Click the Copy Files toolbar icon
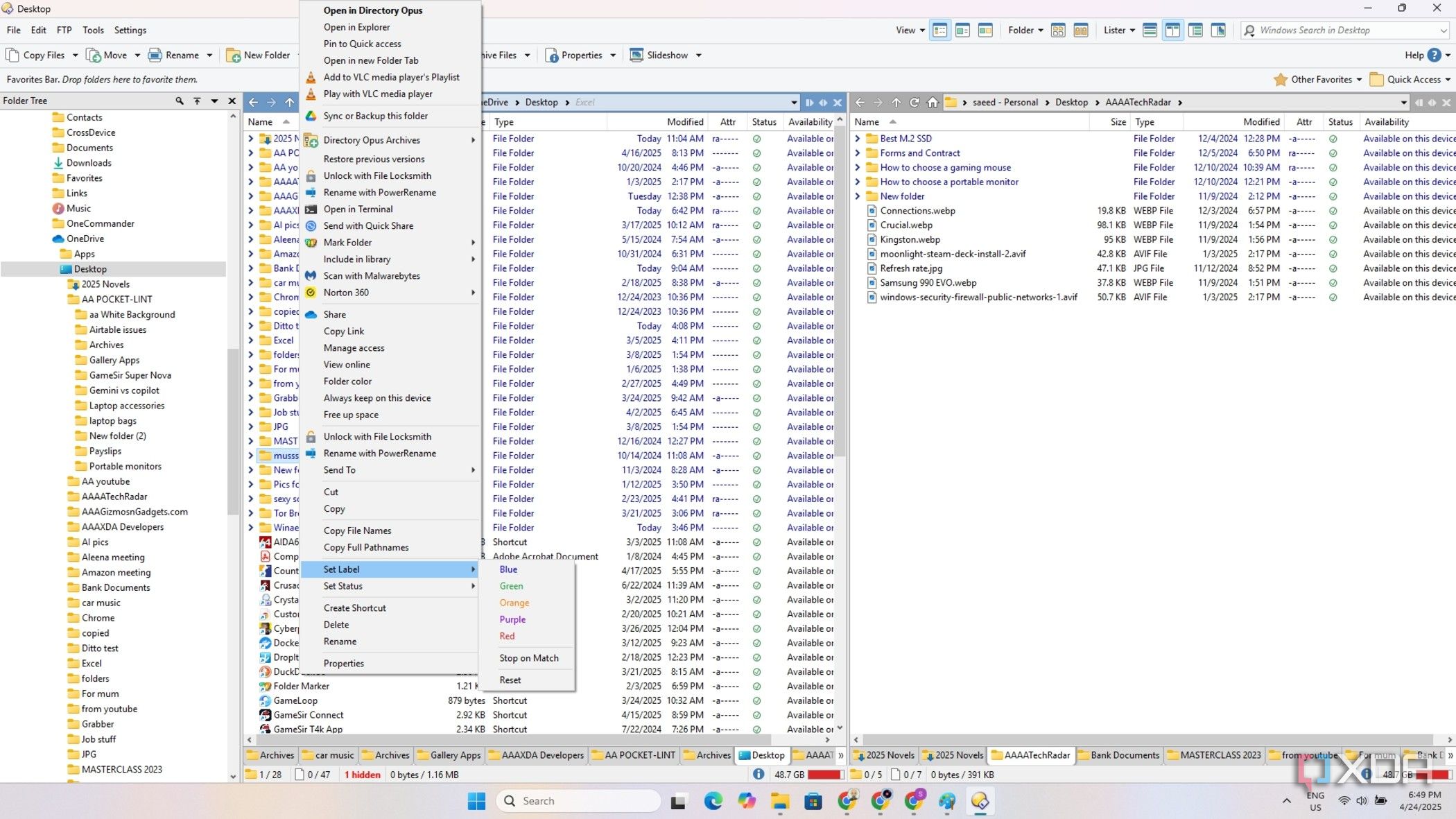Screen dimensions: 1456x819 (x=12, y=55)
